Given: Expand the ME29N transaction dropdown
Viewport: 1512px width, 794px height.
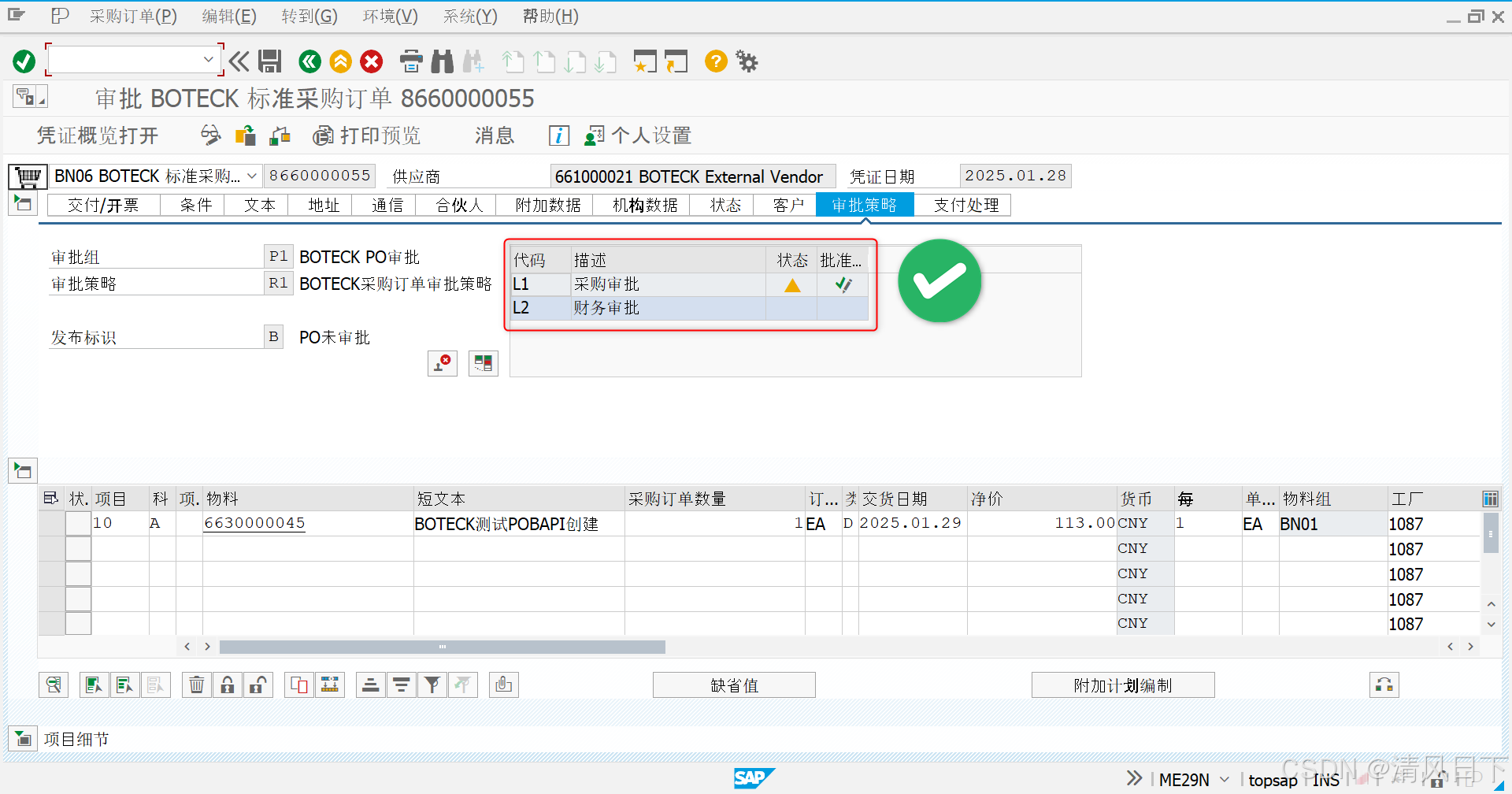Looking at the screenshot, I should pos(1224,780).
